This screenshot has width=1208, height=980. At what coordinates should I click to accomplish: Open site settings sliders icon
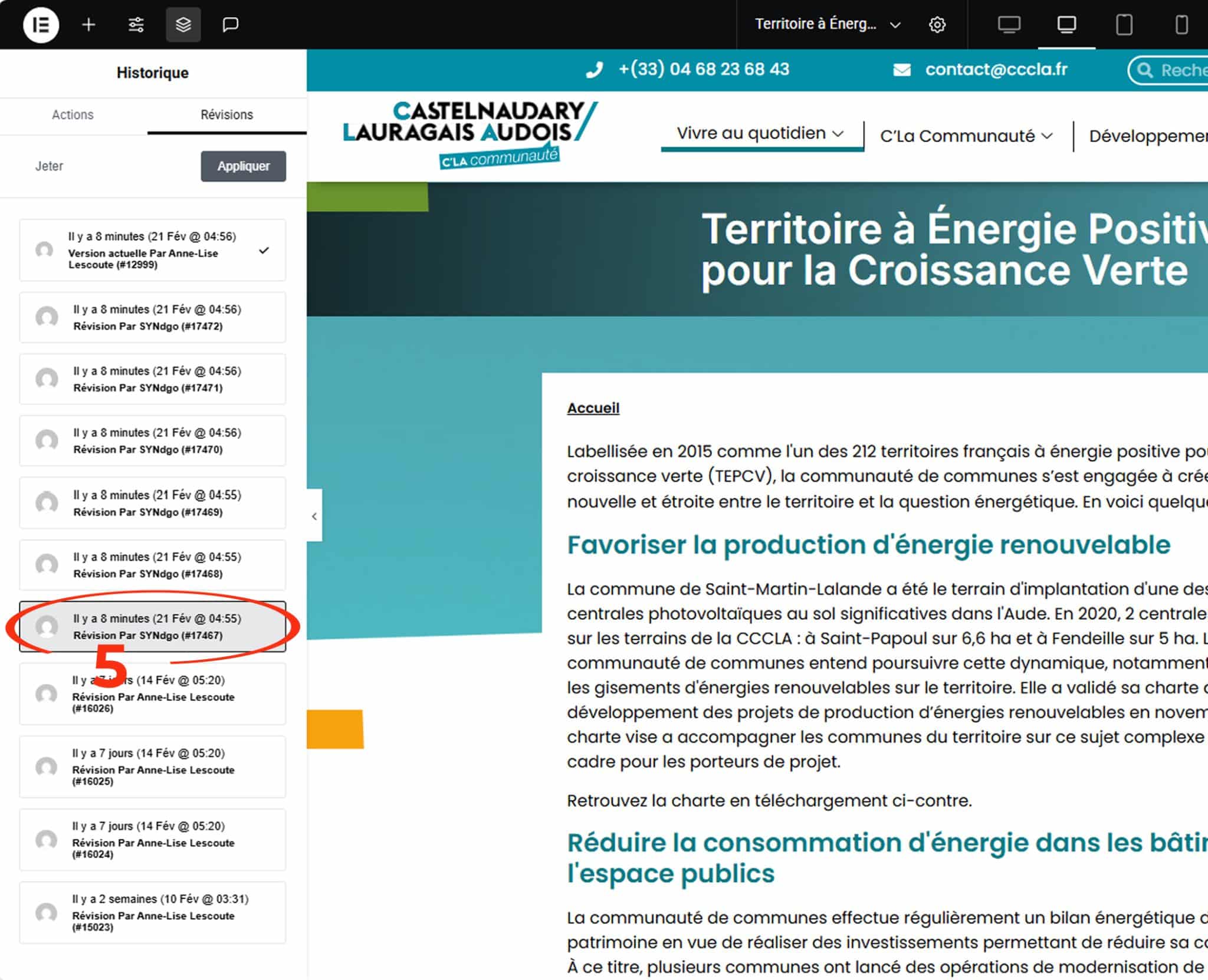[x=136, y=25]
